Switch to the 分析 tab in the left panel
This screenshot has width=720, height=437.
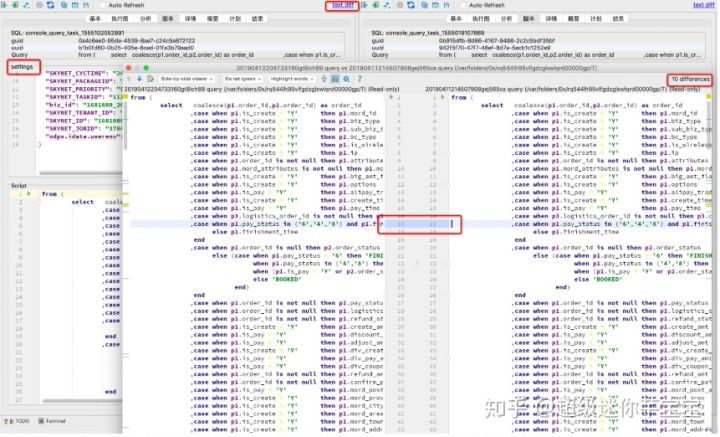[145, 19]
